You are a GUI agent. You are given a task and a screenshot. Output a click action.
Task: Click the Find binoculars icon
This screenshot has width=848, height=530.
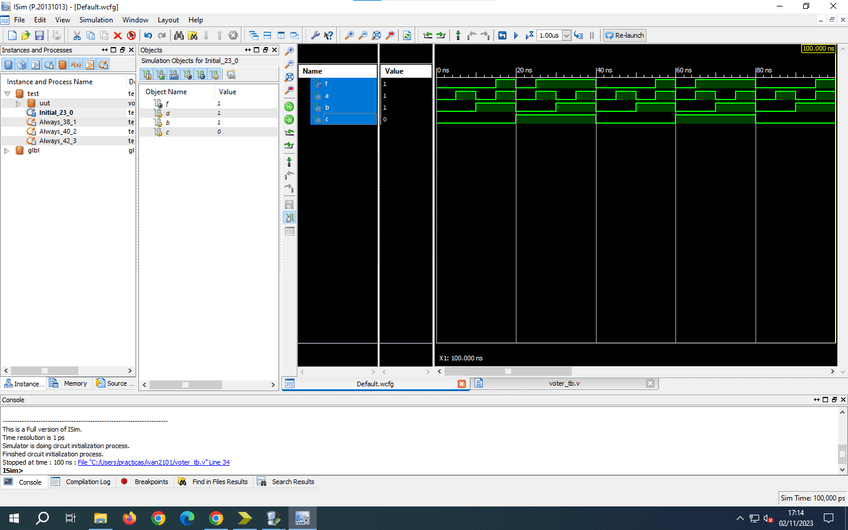(x=178, y=35)
